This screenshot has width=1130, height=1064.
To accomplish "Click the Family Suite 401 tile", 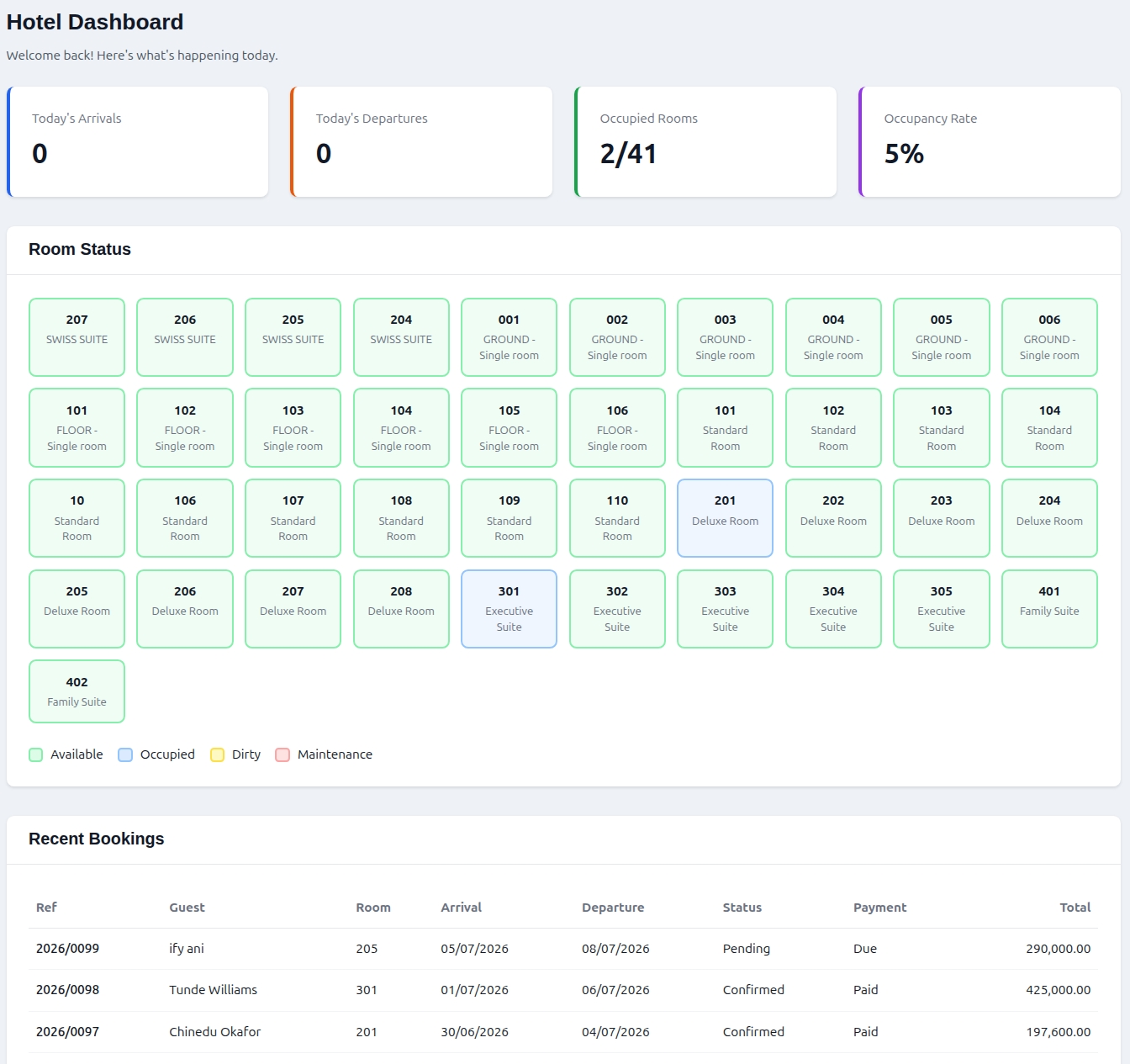I will [1049, 609].
